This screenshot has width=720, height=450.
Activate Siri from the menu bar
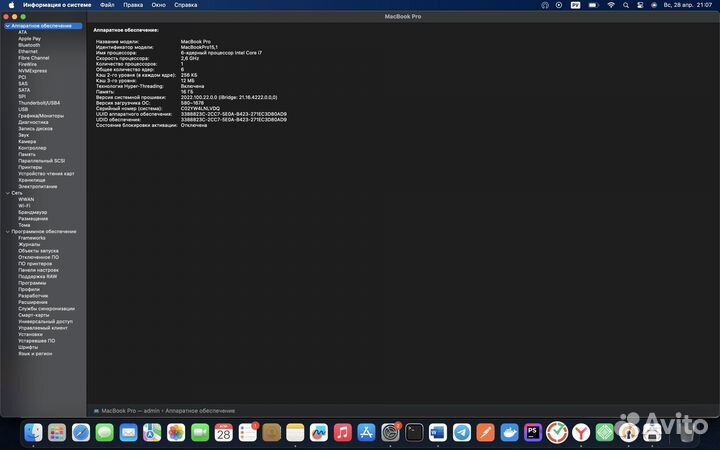coord(654,5)
